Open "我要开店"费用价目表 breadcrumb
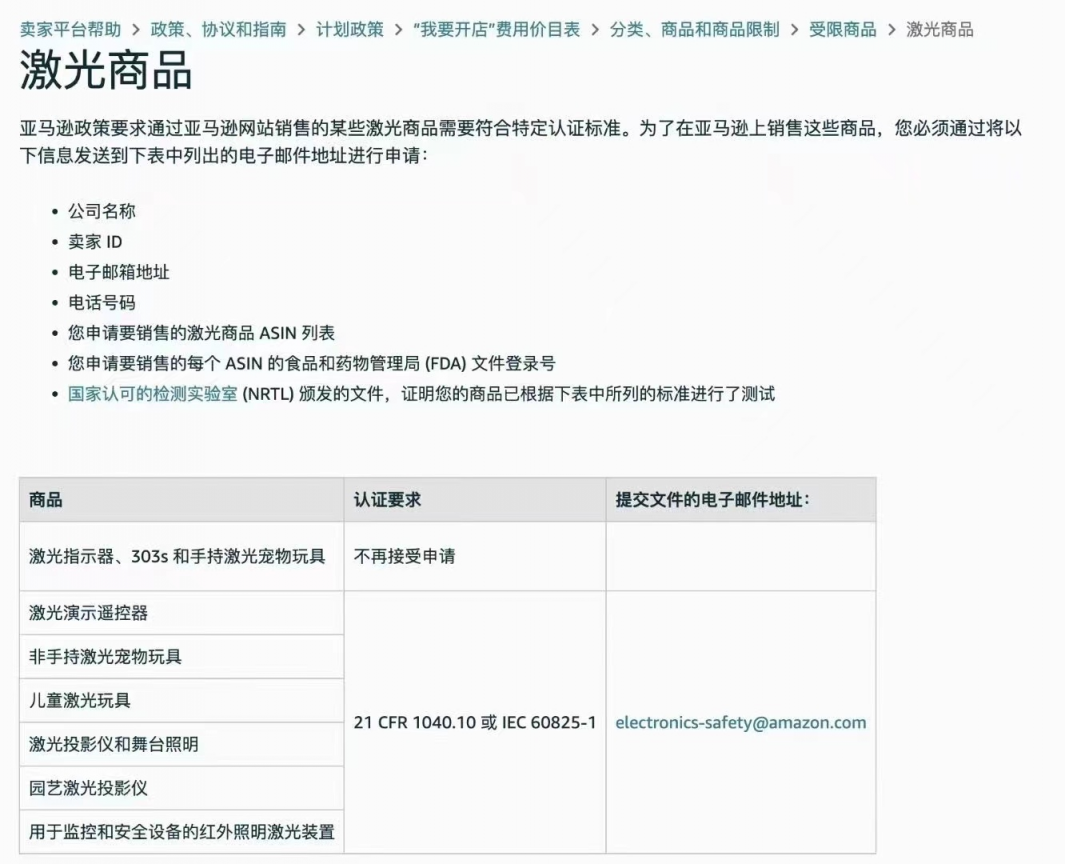1065x864 pixels. tap(497, 30)
